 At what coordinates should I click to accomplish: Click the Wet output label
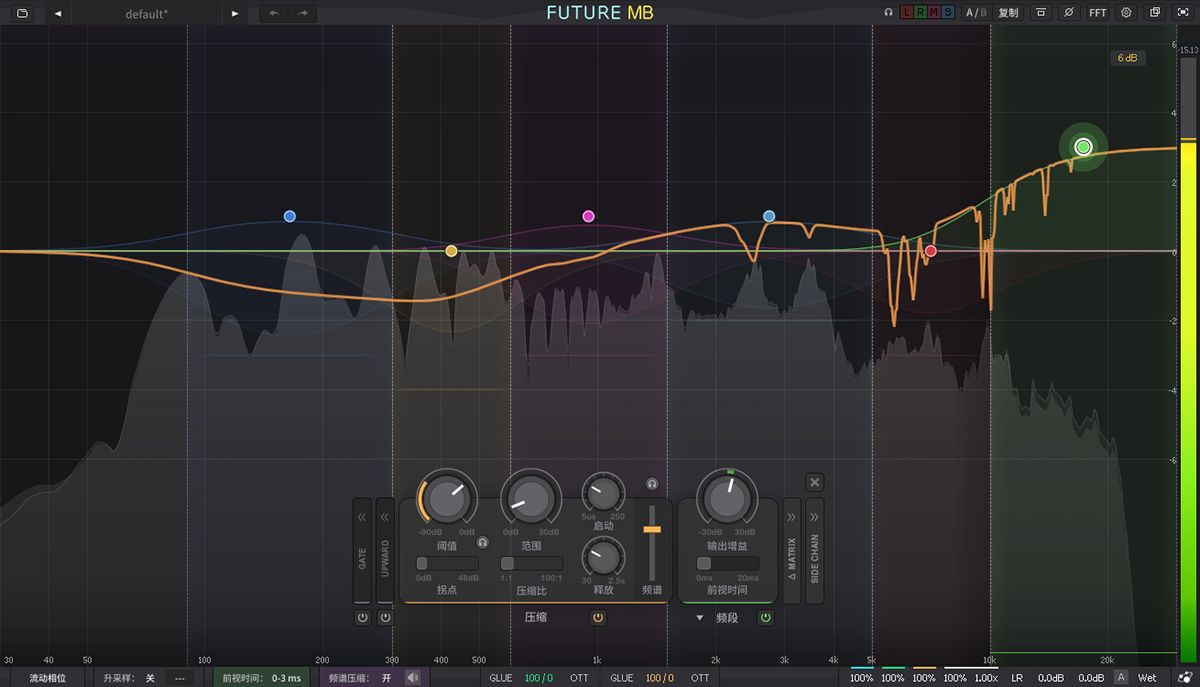coord(1147,678)
